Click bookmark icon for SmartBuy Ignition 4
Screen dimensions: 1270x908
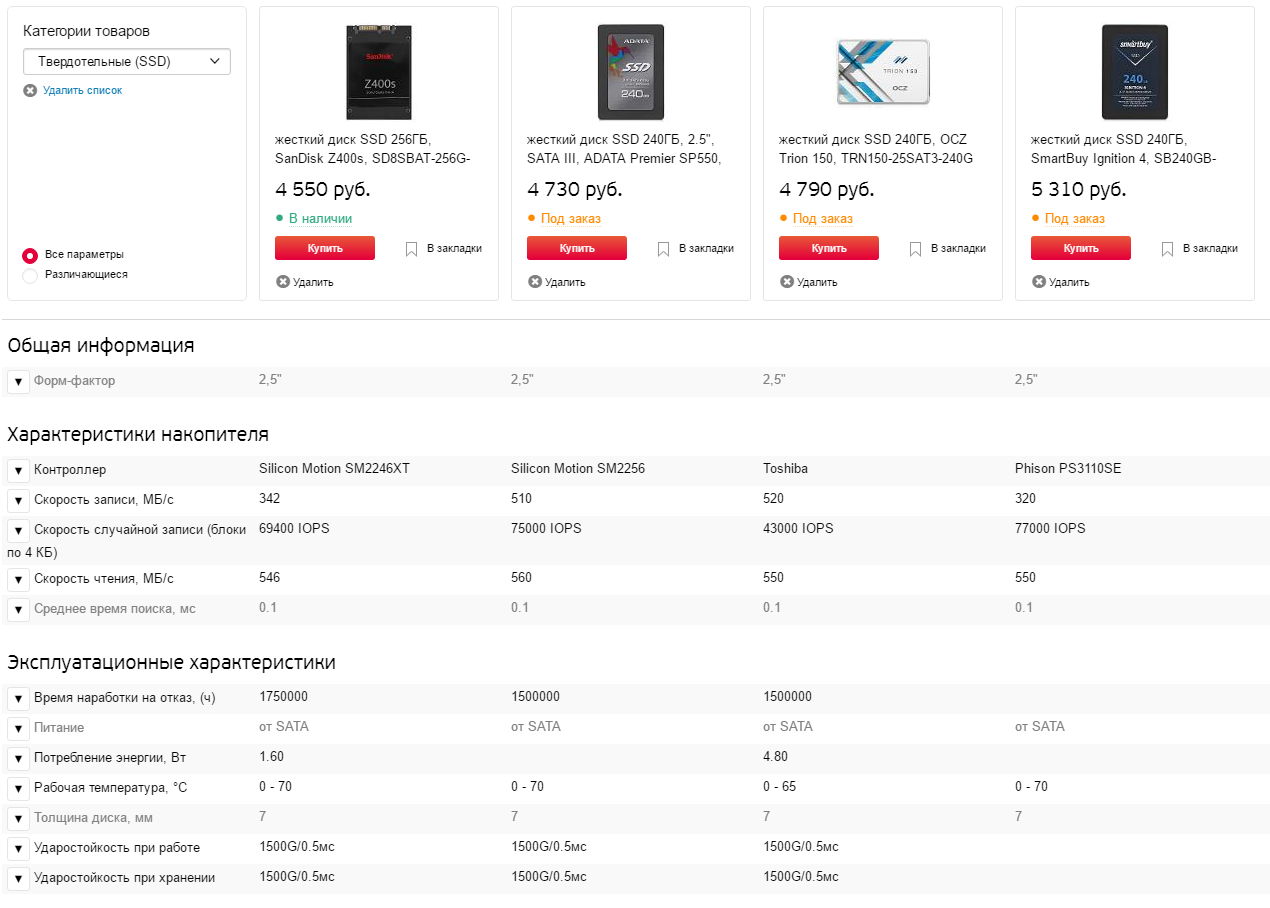1167,249
